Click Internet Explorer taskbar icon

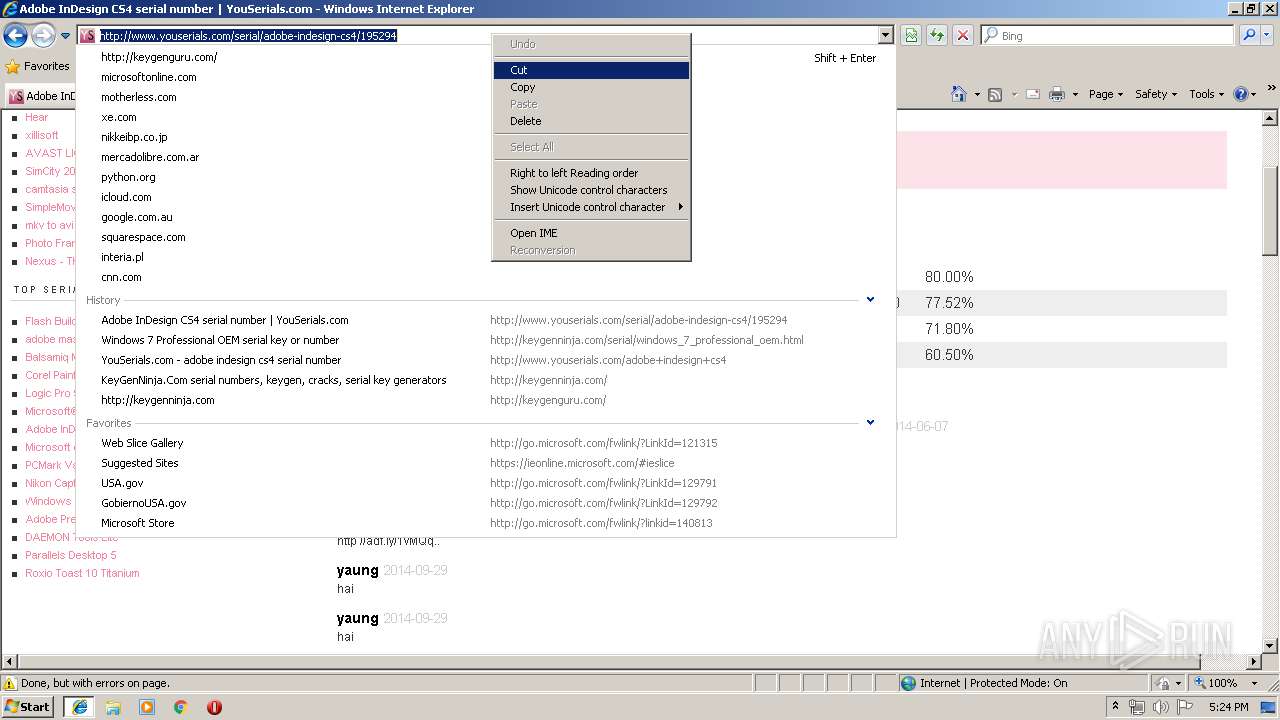pos(79,707)
